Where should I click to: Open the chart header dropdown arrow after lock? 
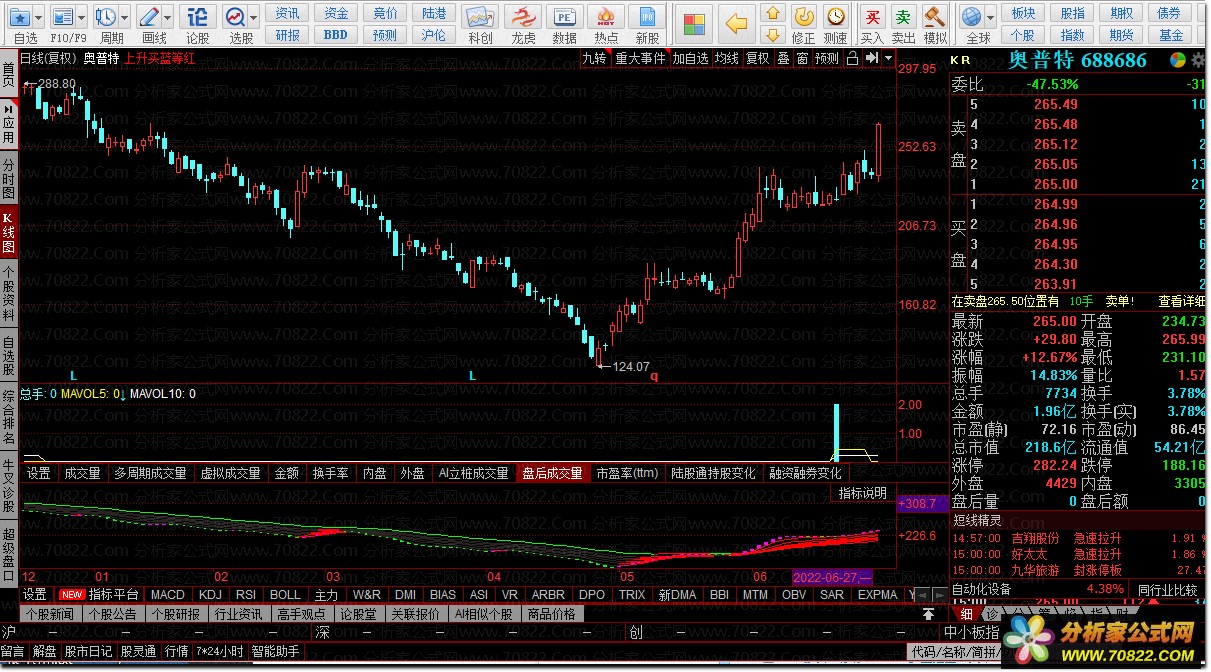click(x=888, y=58)
